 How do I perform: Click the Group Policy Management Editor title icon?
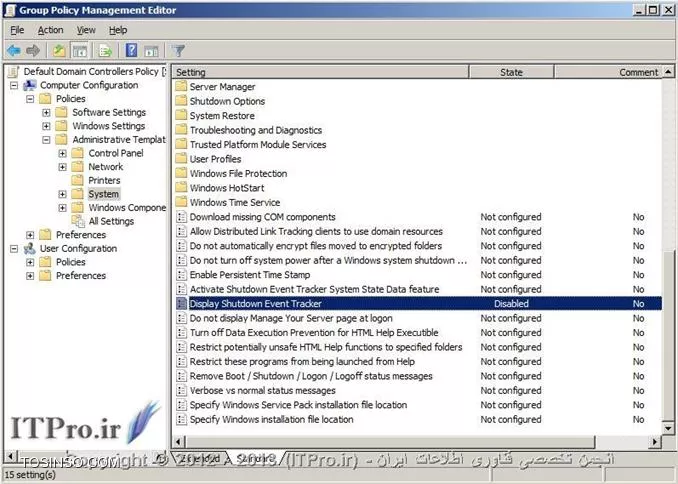tap(10, 10)
